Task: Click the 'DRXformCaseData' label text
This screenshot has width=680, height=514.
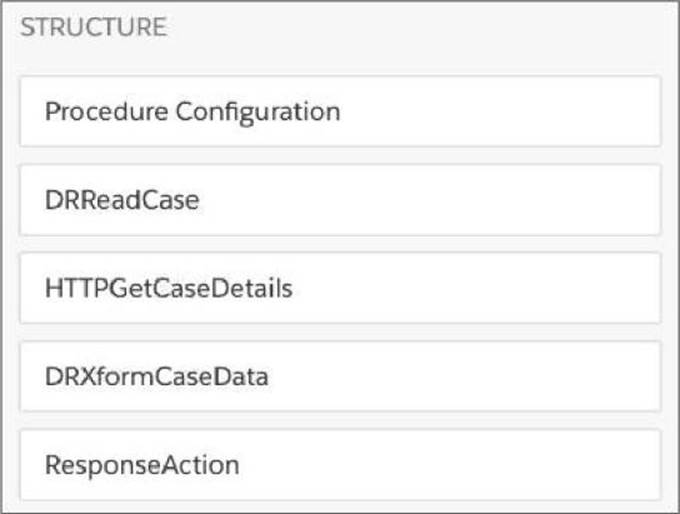Action: (x=156, y=377)
